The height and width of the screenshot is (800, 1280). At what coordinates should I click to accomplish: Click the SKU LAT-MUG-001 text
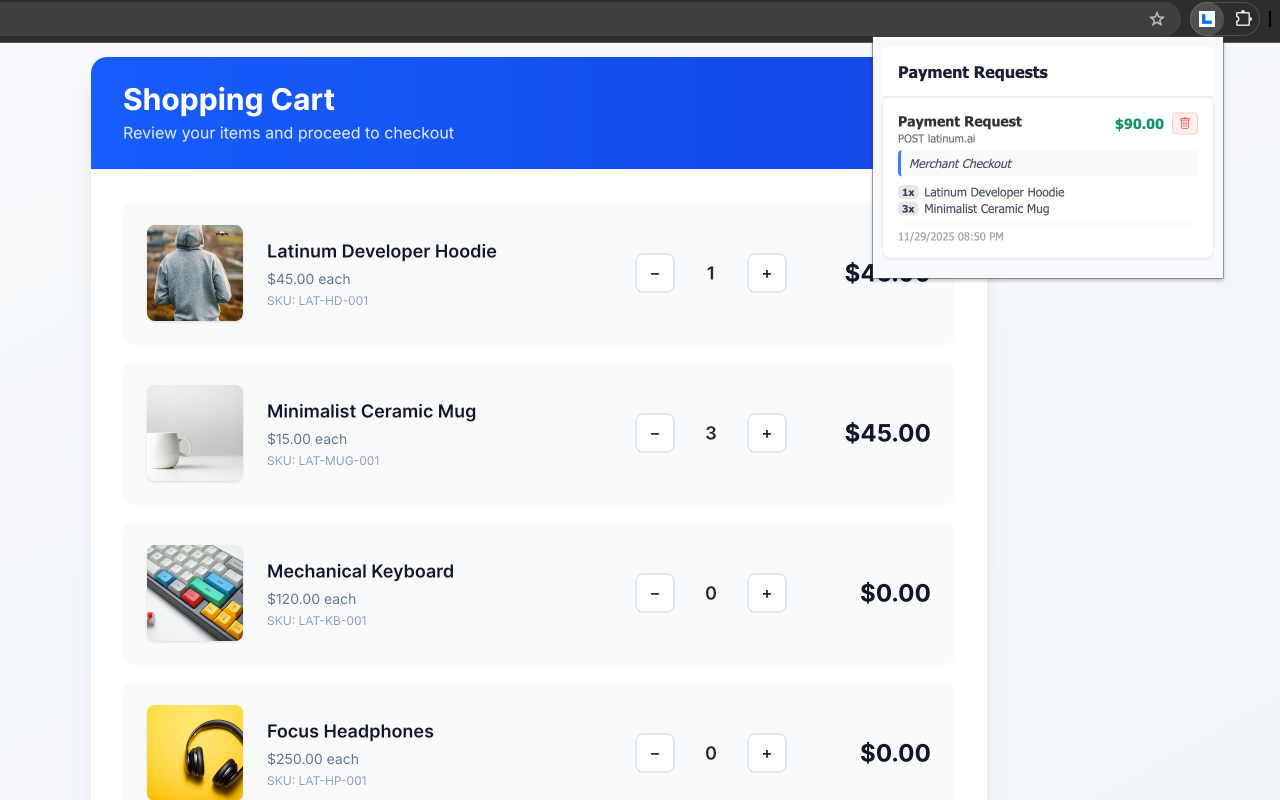coord(323,461)
